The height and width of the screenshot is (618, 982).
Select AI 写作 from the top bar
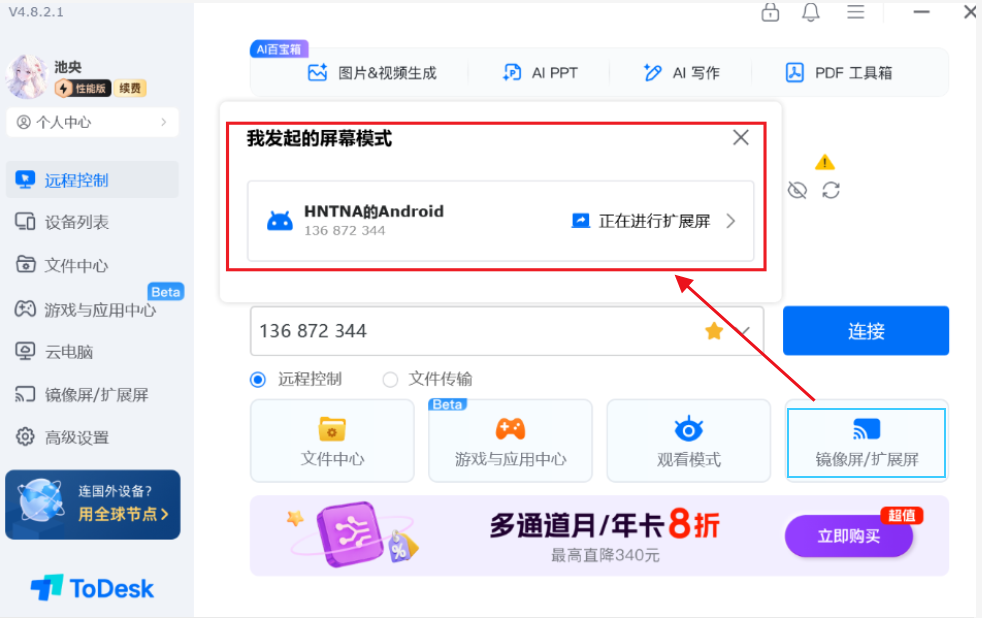tap(681, 71)
